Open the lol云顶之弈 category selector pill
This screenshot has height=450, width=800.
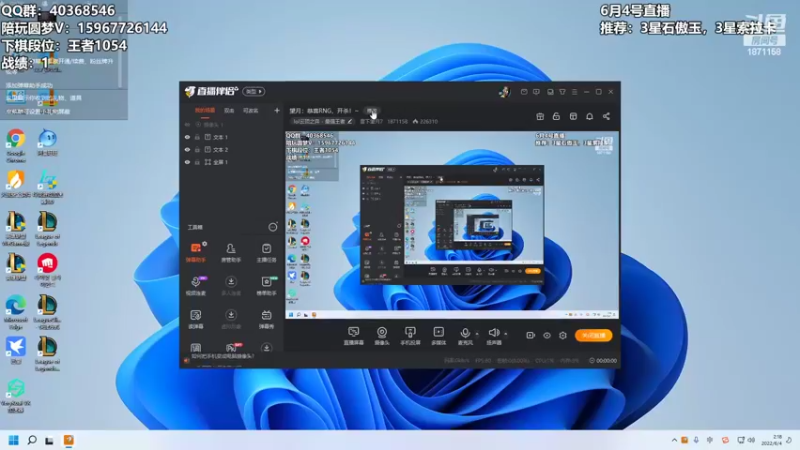coord(322,121)
